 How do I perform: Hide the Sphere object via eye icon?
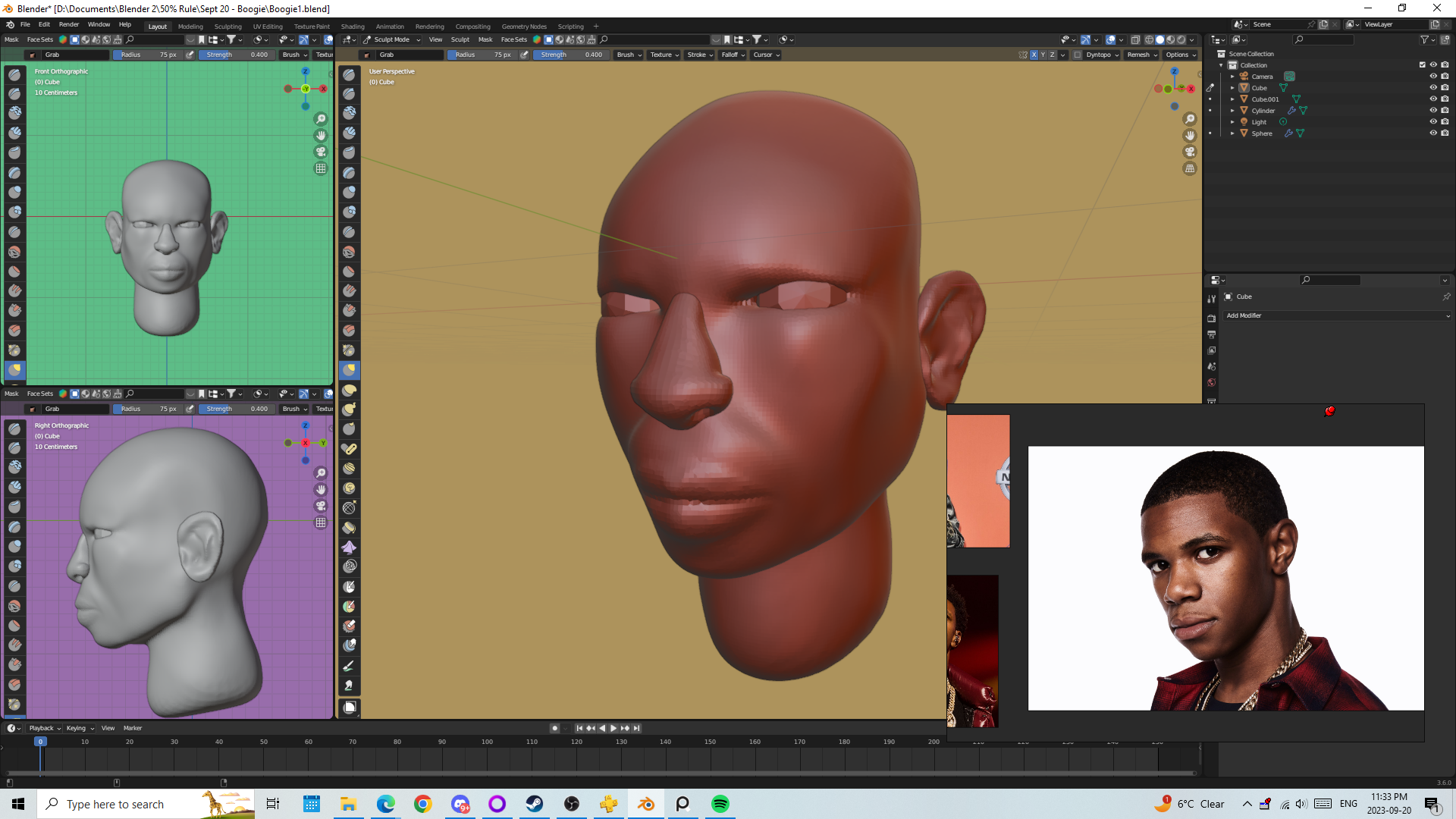coord(1433,133)
